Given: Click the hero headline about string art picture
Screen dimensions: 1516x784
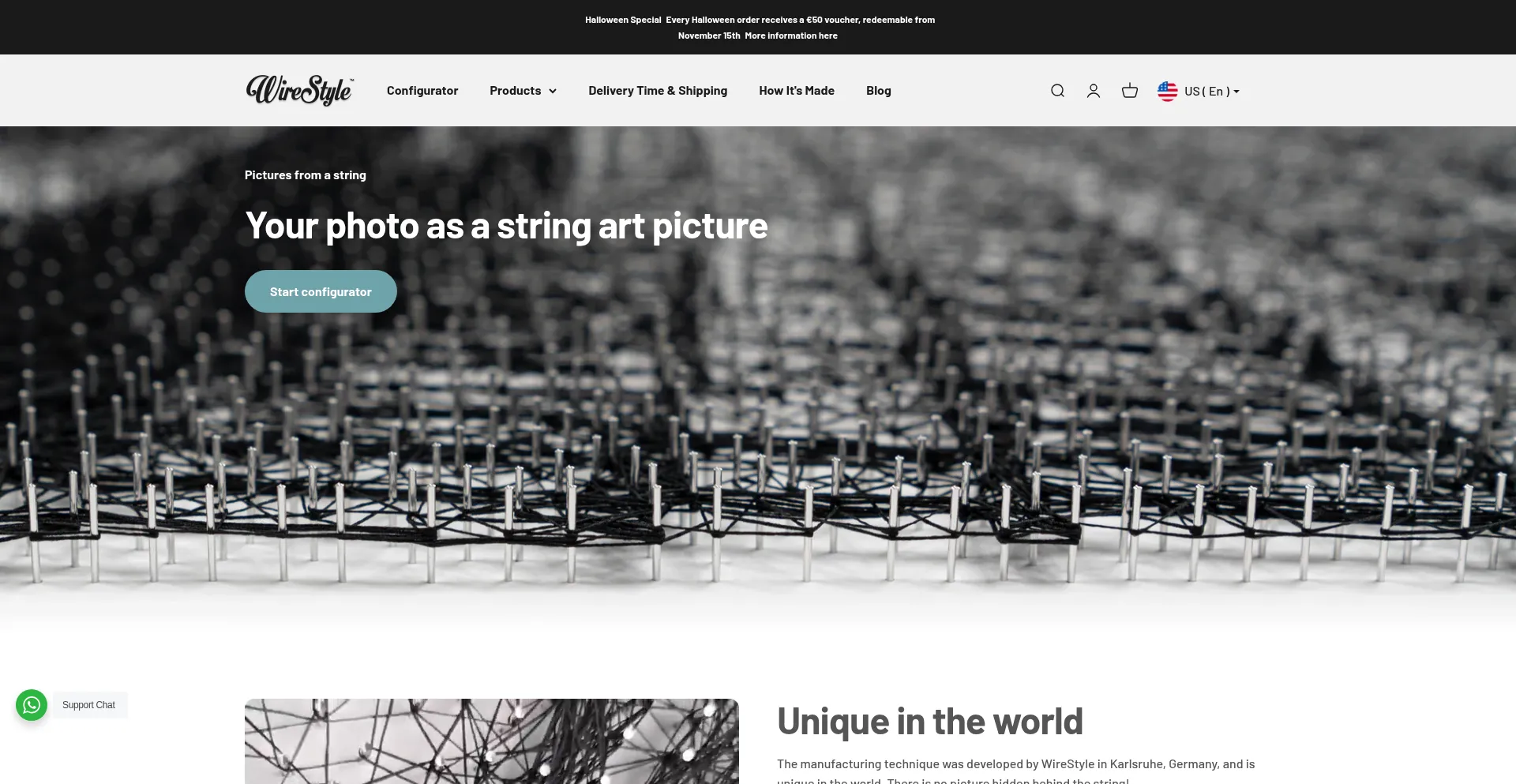Looking at the screenshot, I should (x=505, y=226).
